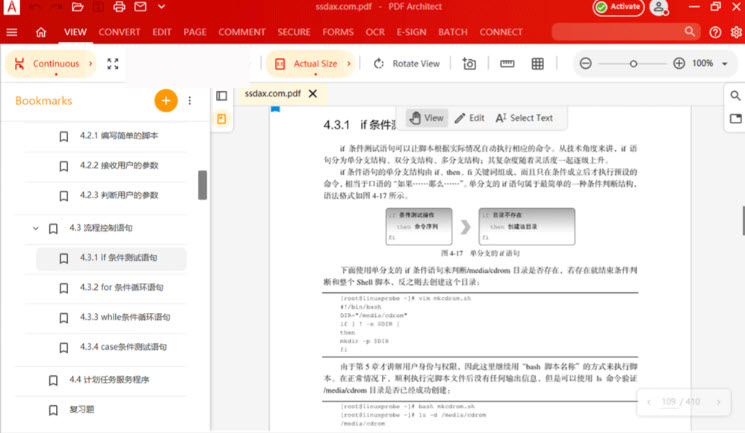Image resolution: width=745 pixels, height=433 pixels.
Task: Switch to Edit mode
Action: click(x=469, y=118)
